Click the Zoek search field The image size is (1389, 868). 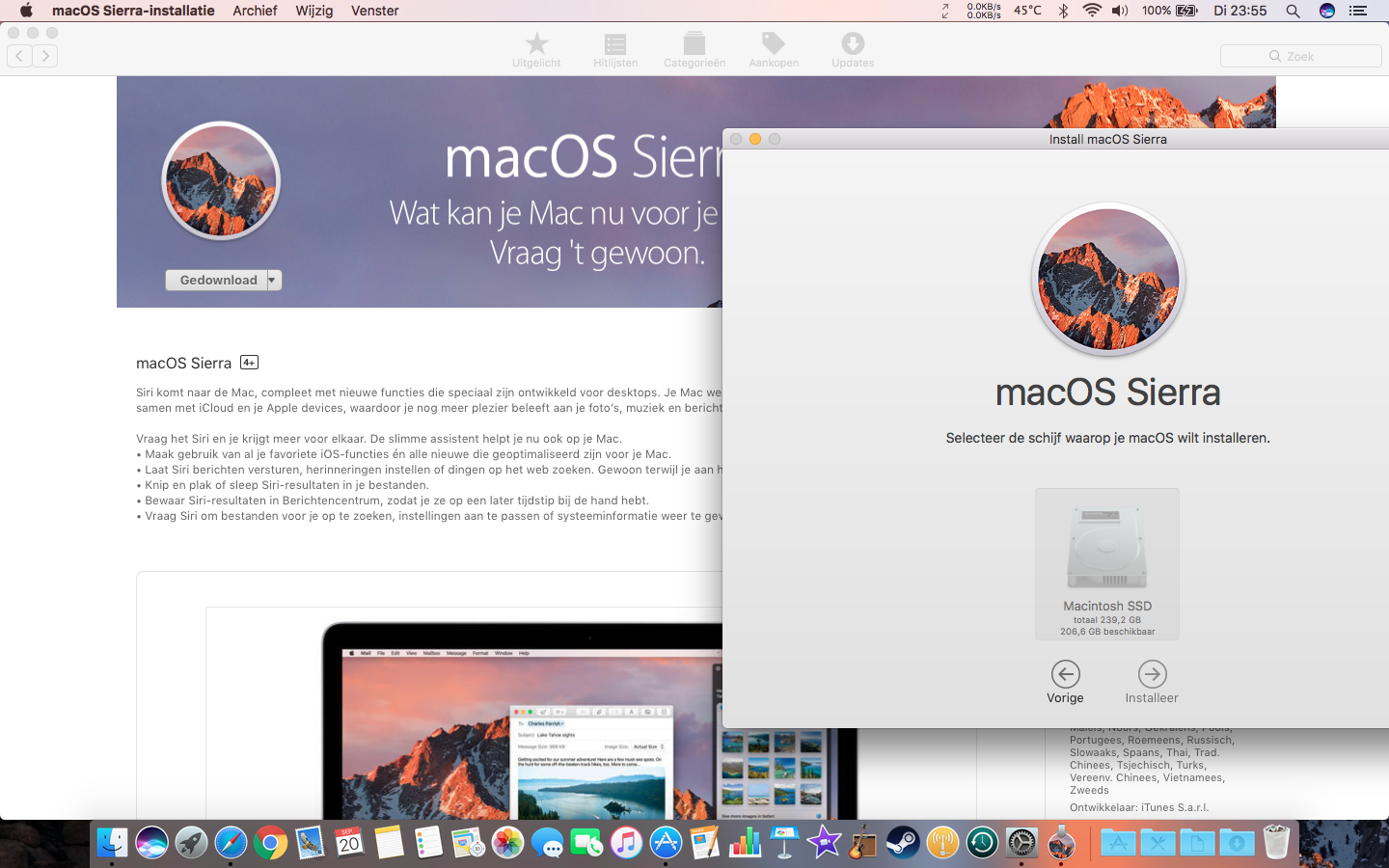1300,56
